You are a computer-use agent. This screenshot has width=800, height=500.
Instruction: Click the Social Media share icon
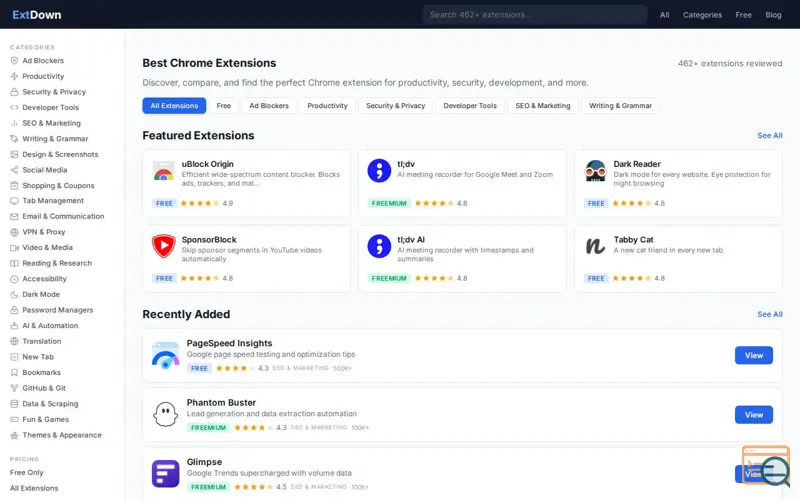click(14, 170)
